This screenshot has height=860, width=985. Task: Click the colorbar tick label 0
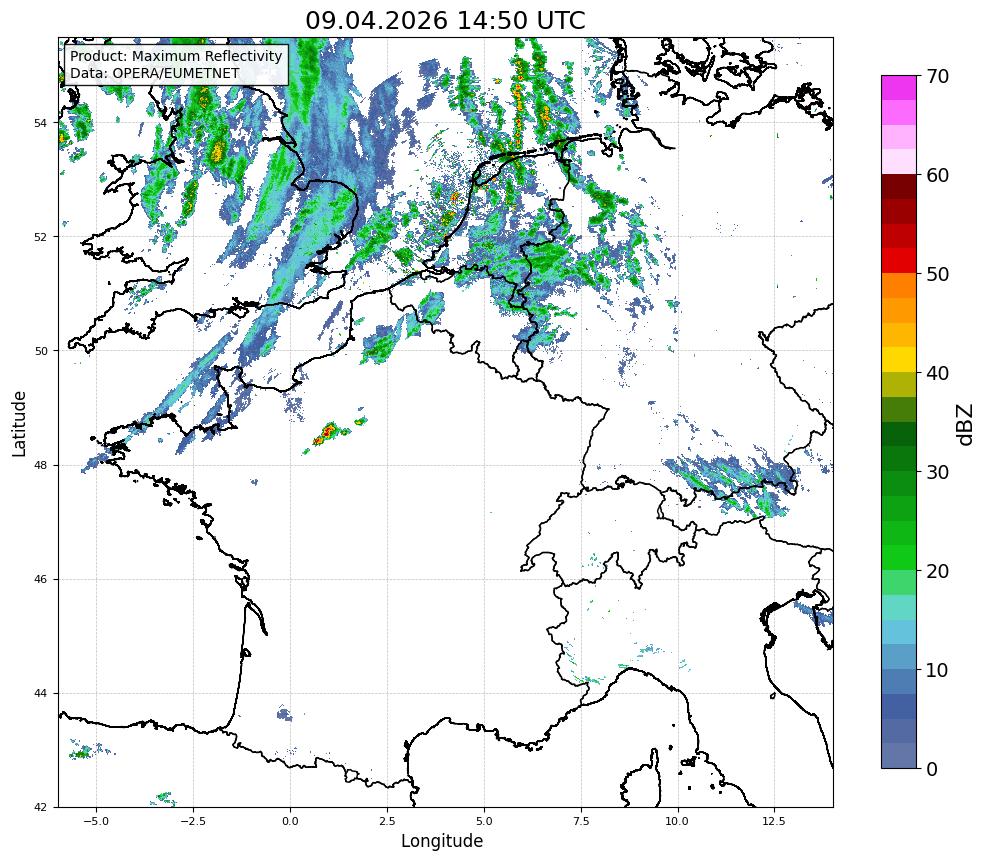(932, 769)
